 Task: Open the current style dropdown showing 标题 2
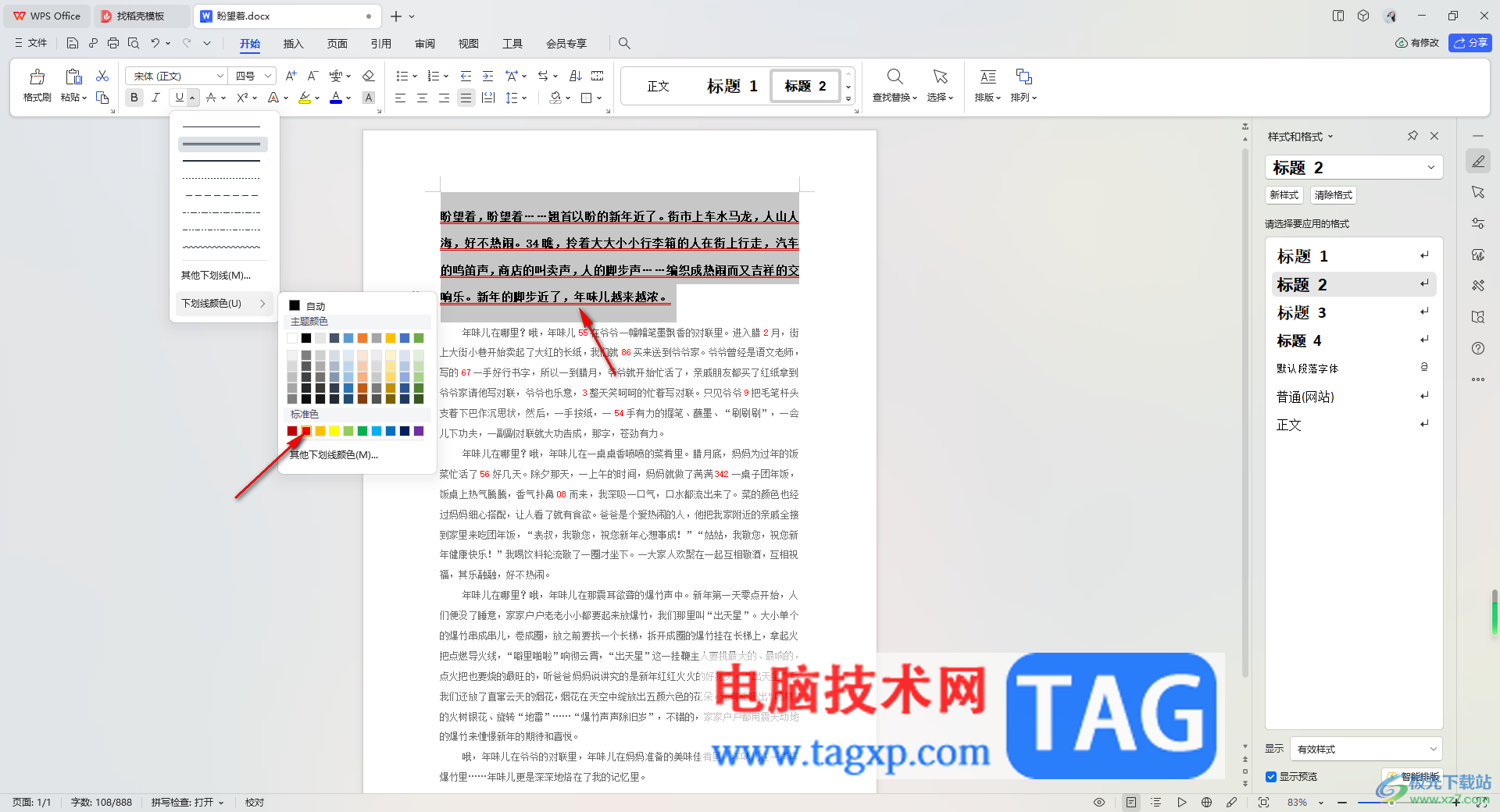[1353, 167]
